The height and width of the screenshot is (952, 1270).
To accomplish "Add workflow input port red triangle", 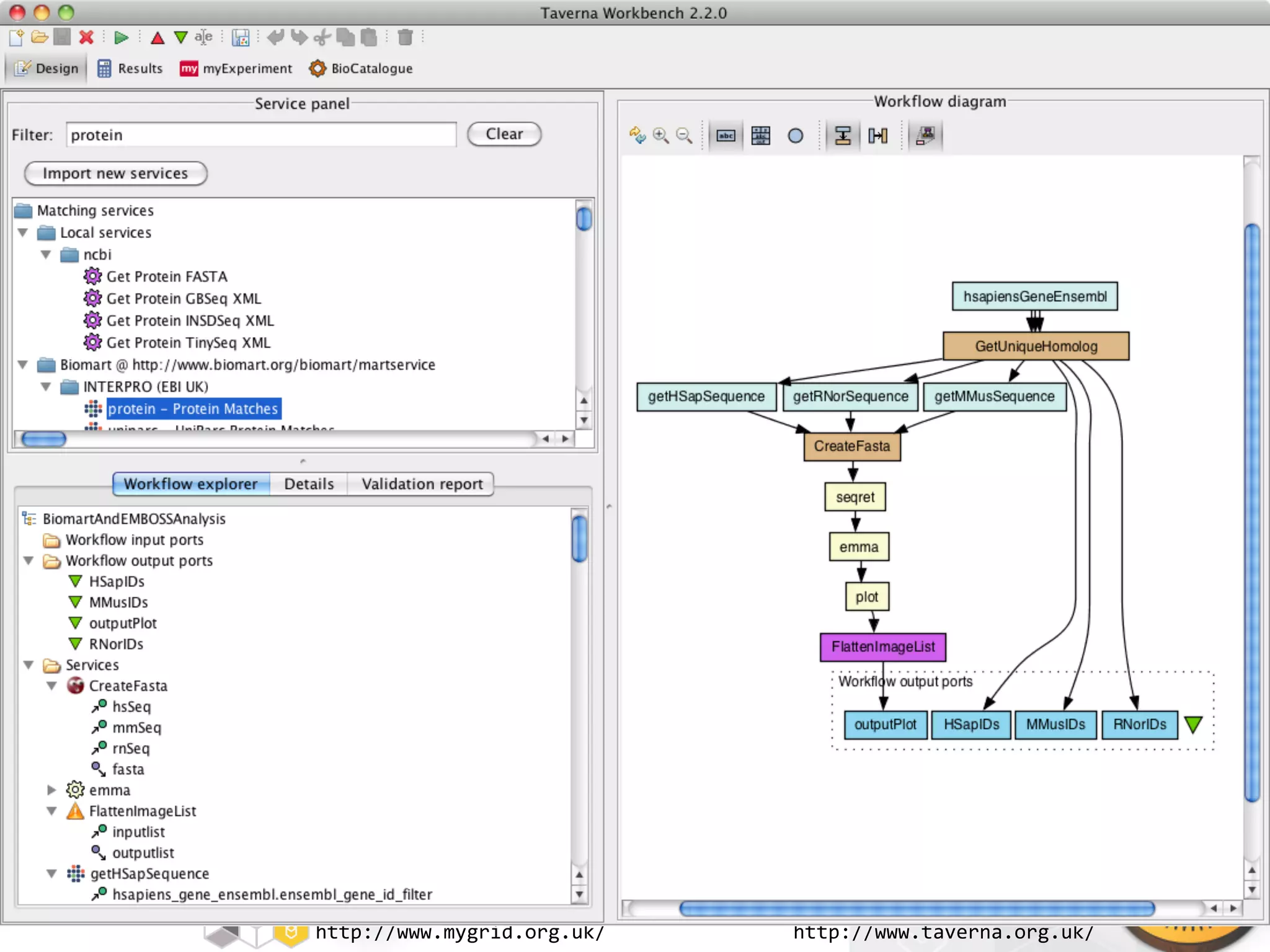I will [x=158, y=38].
